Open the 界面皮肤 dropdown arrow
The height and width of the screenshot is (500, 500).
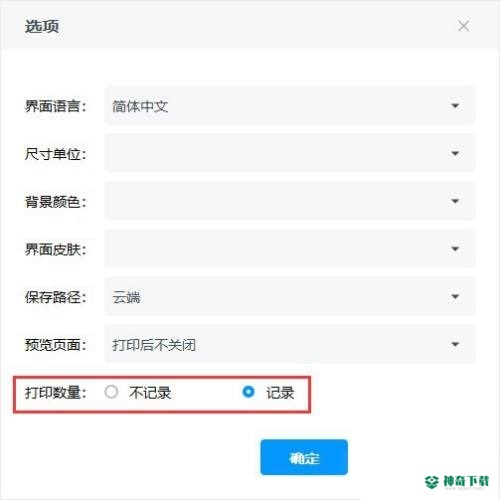click(455, 249)
